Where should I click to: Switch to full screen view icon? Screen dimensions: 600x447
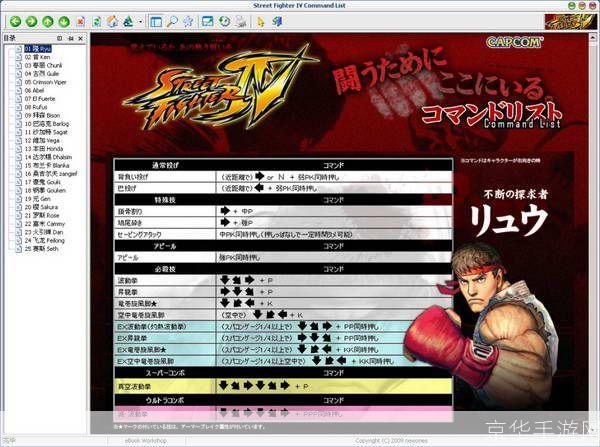(207, 21)
